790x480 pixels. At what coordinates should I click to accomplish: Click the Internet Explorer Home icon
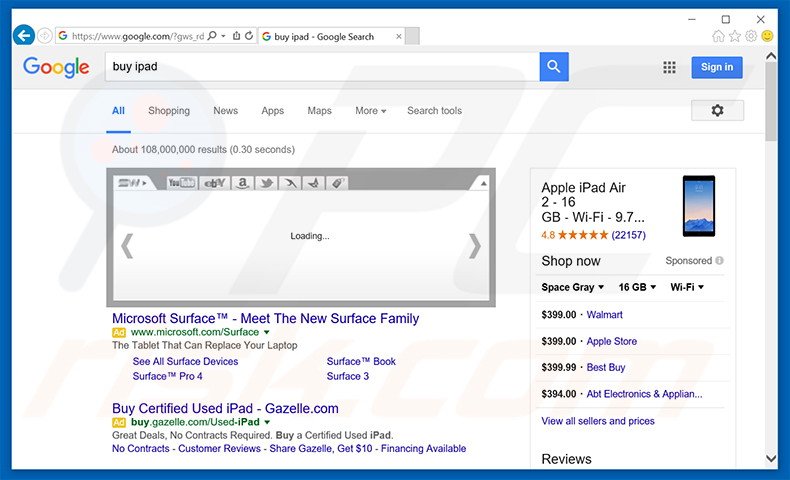(x=718, y=36)
